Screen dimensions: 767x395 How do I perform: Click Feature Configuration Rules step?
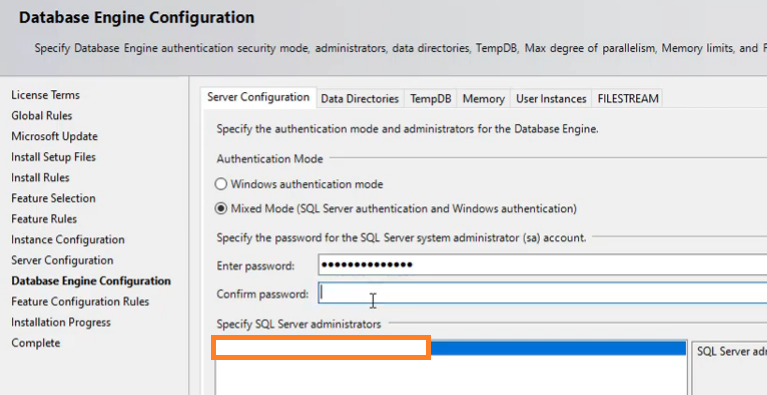pyautogui.click(x=80, y=302)
